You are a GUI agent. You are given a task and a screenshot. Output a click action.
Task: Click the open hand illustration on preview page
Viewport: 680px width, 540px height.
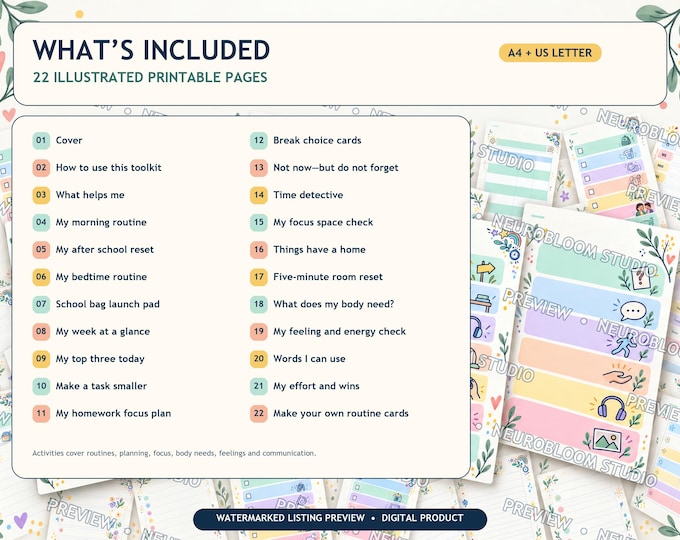617,376
